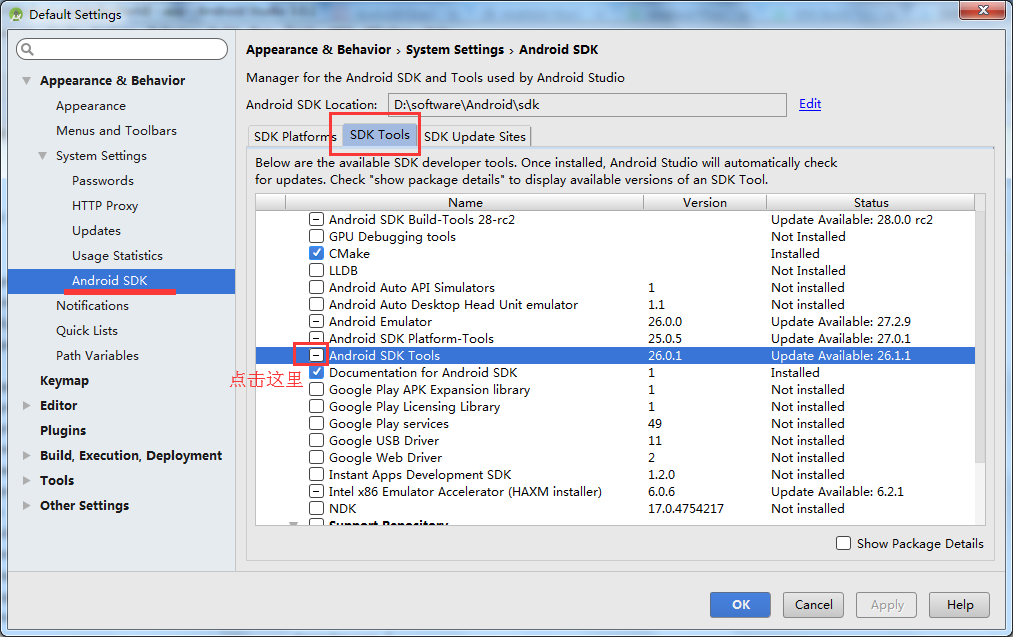Click the Apply button
The height and width of the screenshot is (637, 1013).
tap(886, 605)
